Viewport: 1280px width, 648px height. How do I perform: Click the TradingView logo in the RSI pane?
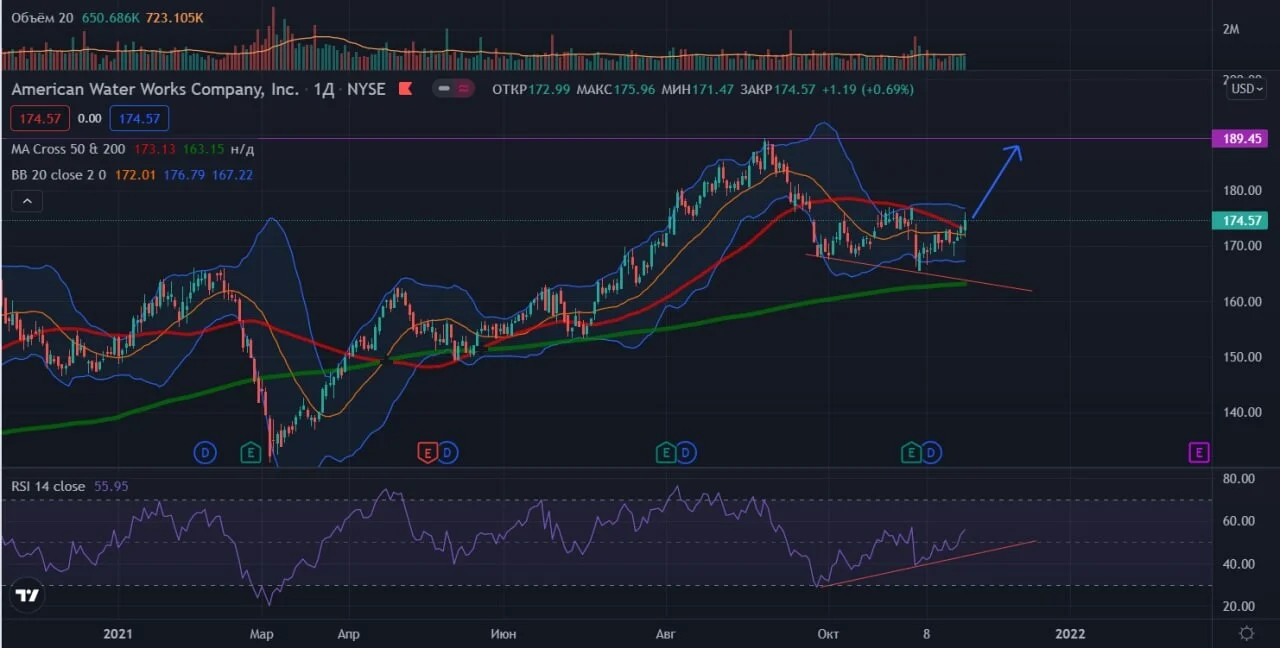point(28,595)
